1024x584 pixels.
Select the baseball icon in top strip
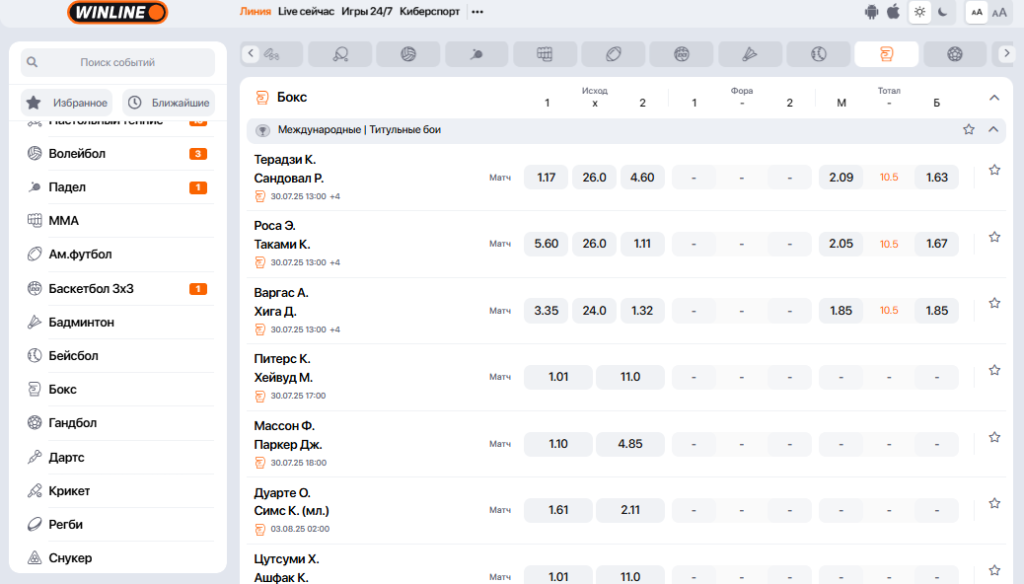click(818, 54)
